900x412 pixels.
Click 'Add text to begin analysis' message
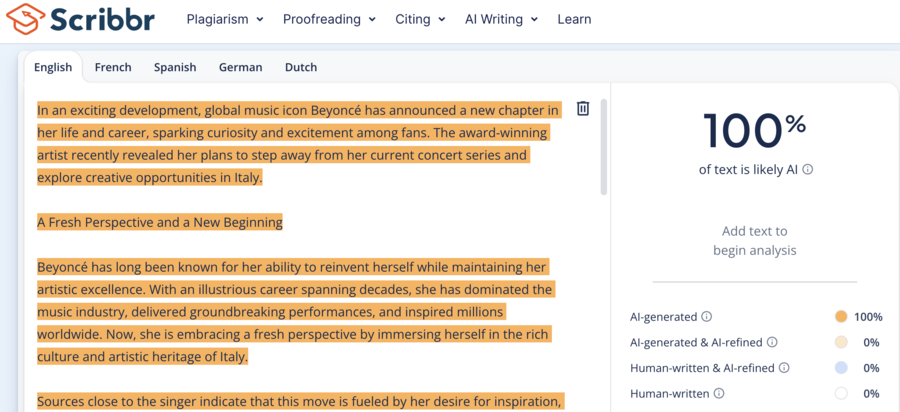coord(755,241)
